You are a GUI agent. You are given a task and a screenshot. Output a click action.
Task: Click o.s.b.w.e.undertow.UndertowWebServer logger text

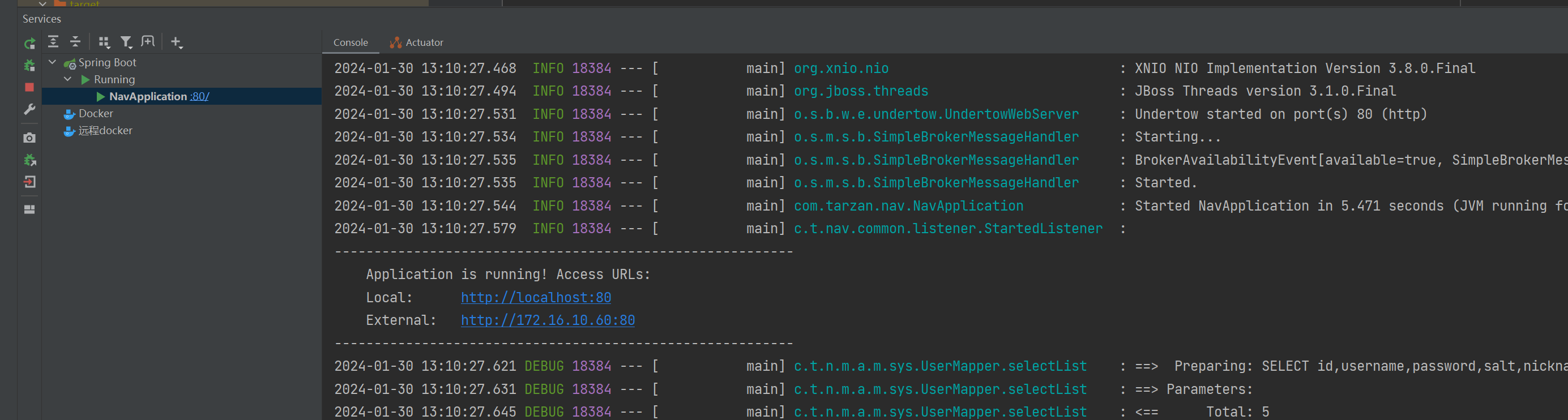click(936, 114)
